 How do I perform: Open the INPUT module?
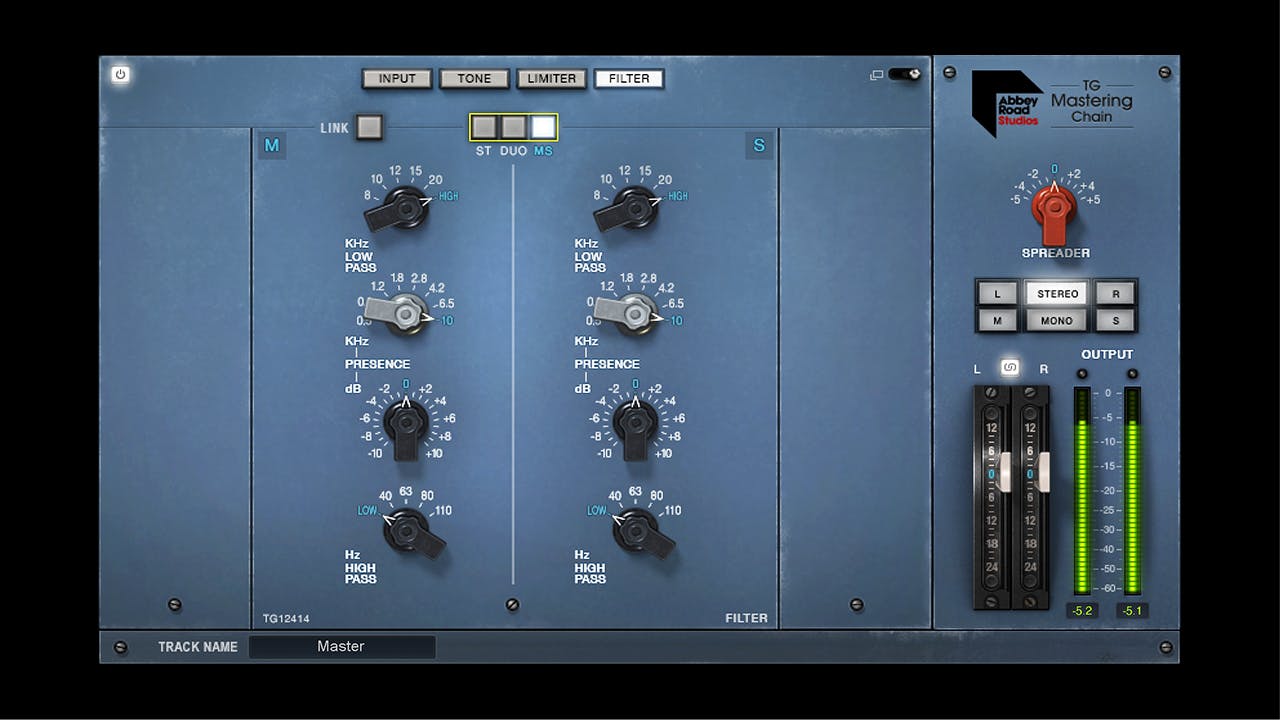[396, 78]
